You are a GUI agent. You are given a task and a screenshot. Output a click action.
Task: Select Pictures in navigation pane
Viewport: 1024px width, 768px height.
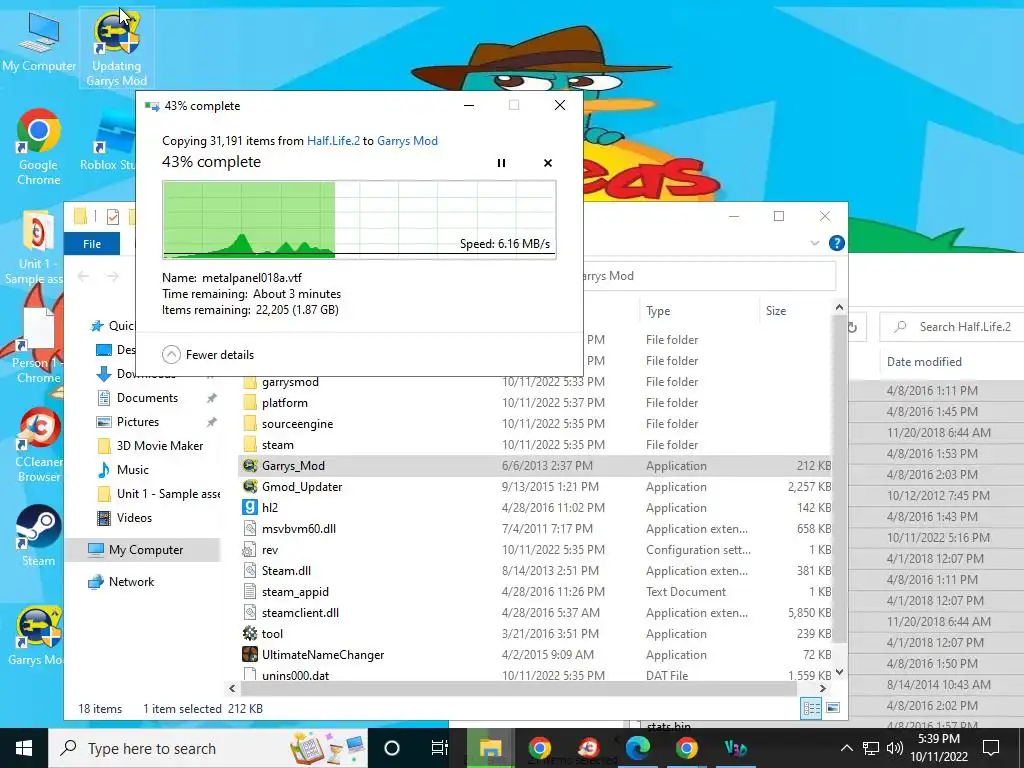[137, 422]
